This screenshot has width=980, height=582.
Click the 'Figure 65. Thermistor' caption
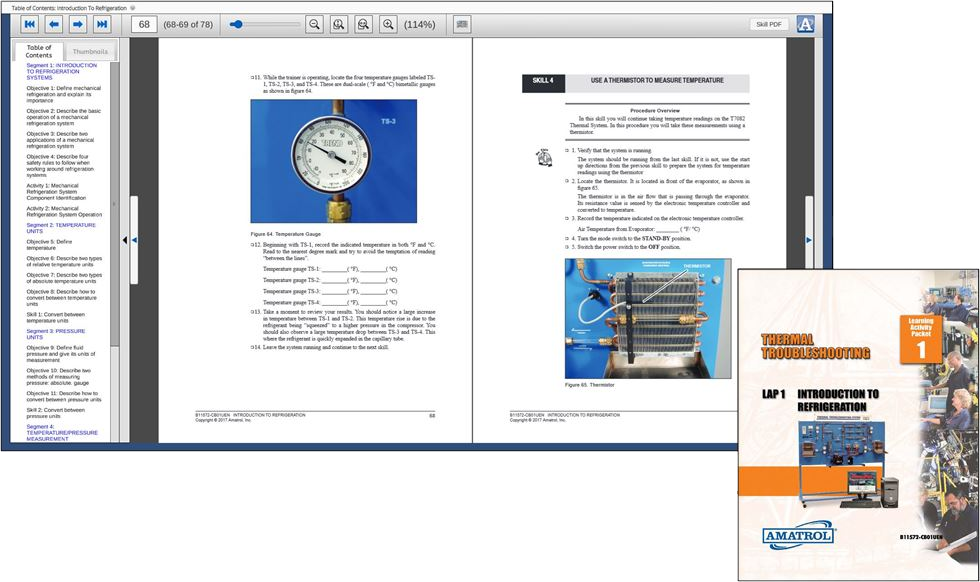click(589, 385)
